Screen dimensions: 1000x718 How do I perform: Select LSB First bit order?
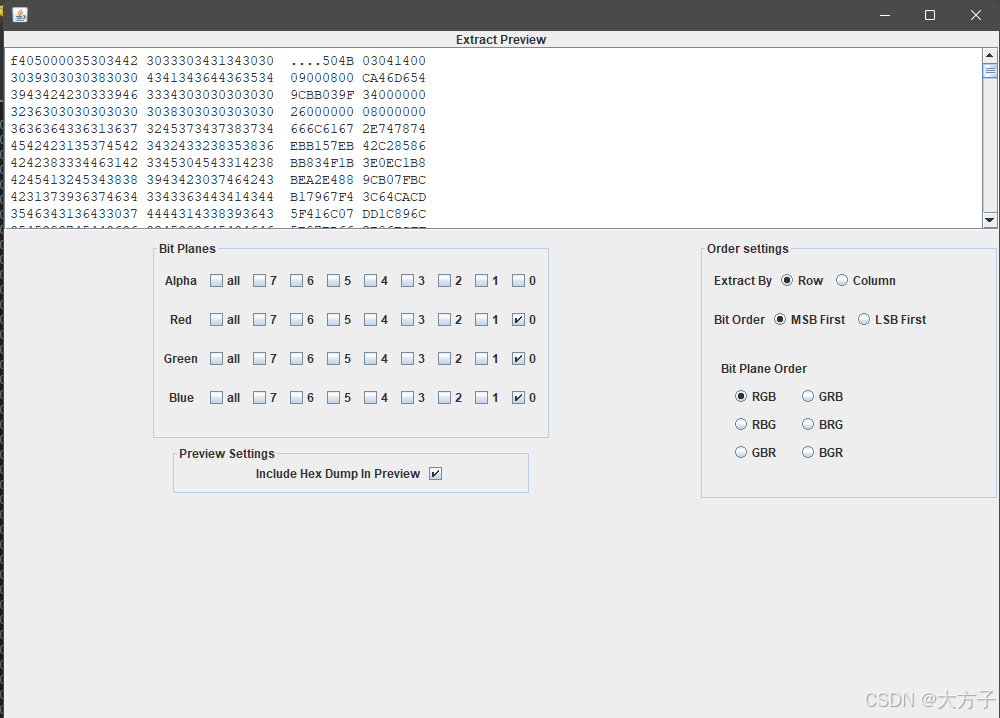(864, 319)
